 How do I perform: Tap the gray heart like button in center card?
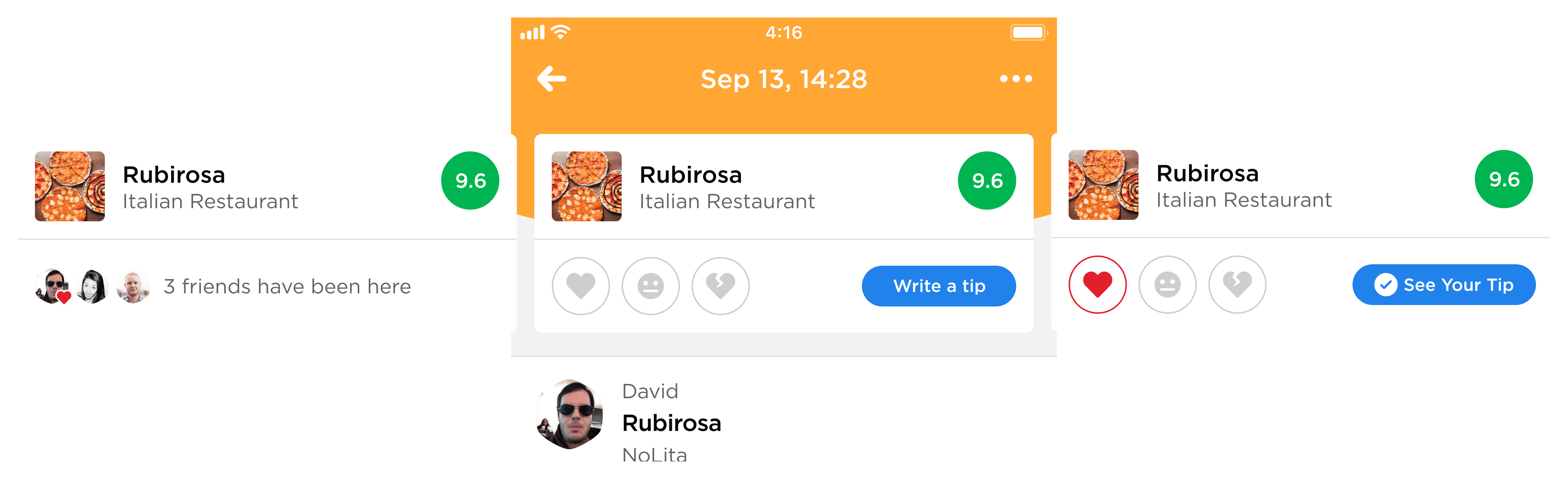(x=580, y=286)
